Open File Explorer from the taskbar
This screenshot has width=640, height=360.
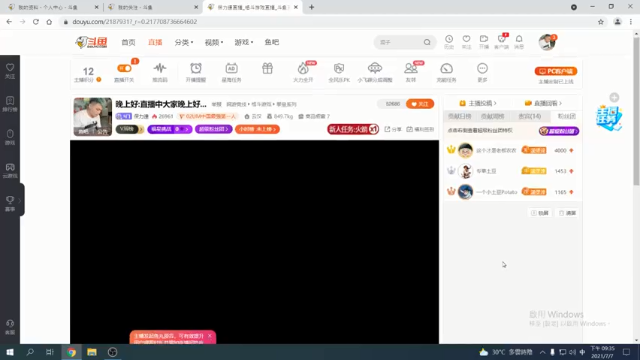(x=92, y=352)
